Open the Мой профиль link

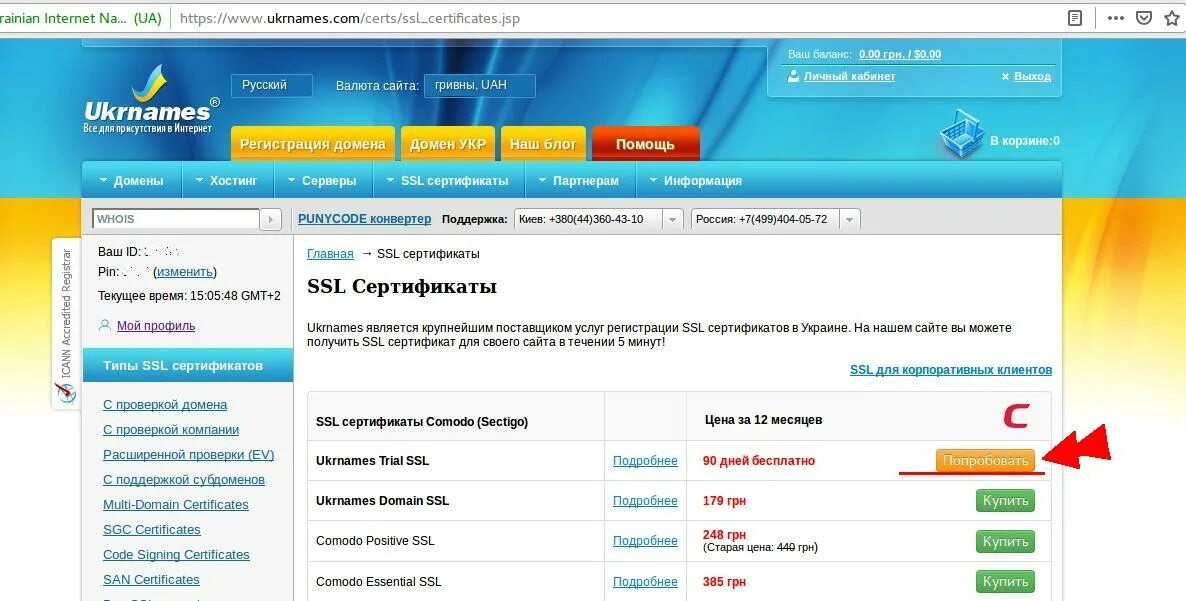(x=156, y=326)
